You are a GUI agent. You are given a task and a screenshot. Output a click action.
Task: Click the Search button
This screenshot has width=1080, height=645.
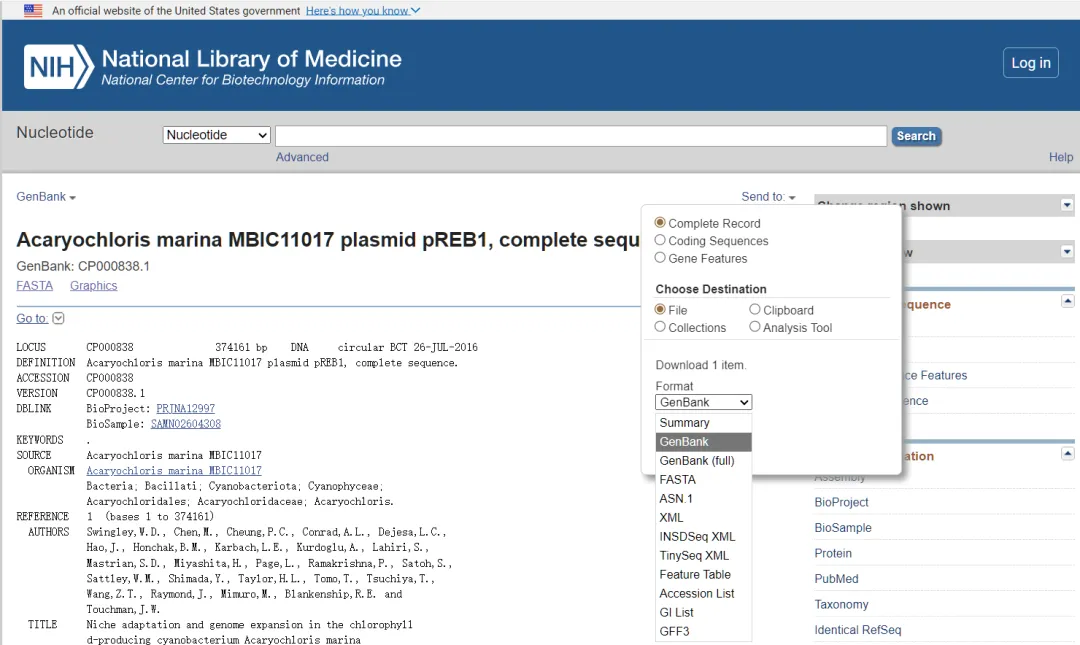point(915,136)
